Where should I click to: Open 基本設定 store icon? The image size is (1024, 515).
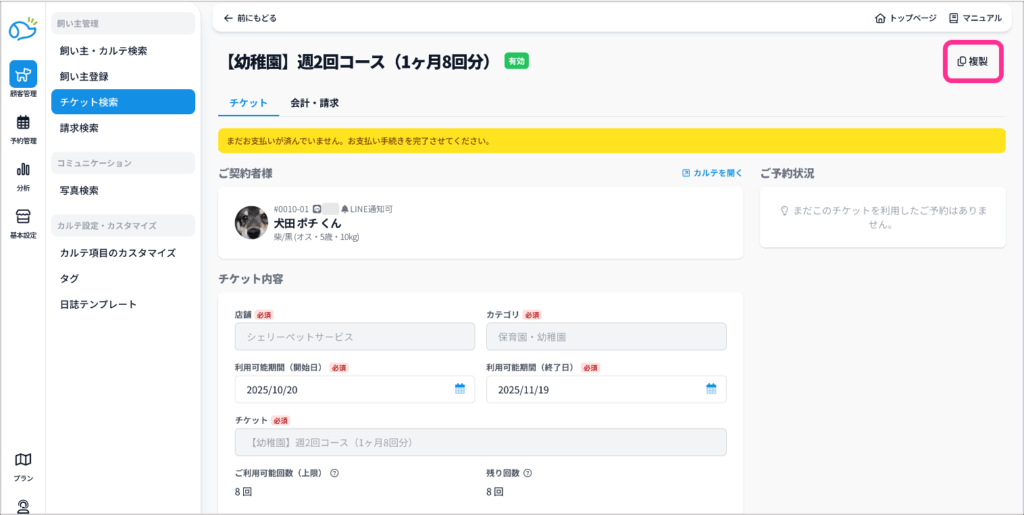click(x=23, y=222)
